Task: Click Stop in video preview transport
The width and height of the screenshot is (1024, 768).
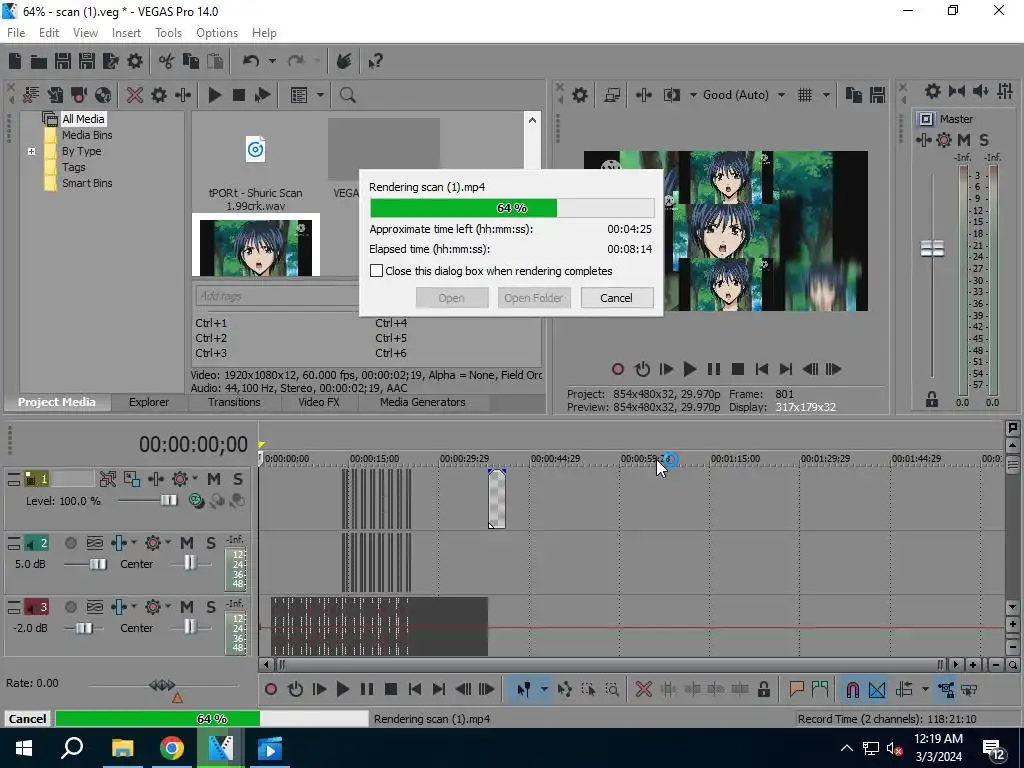Action: (x=737, y=369)
